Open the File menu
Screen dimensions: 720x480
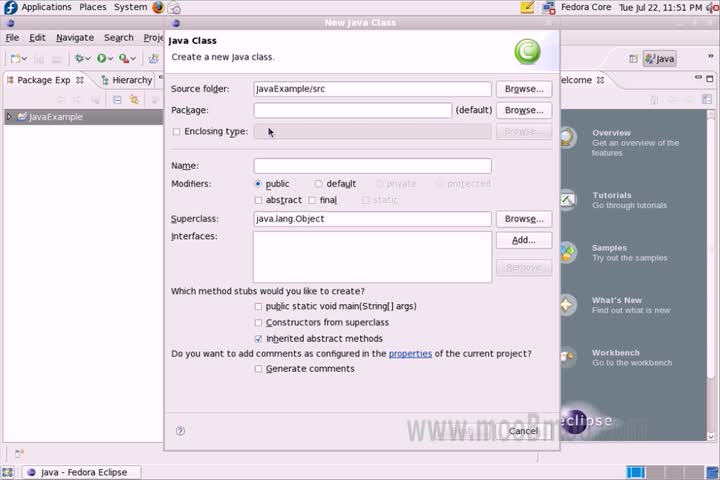(12, 38)
